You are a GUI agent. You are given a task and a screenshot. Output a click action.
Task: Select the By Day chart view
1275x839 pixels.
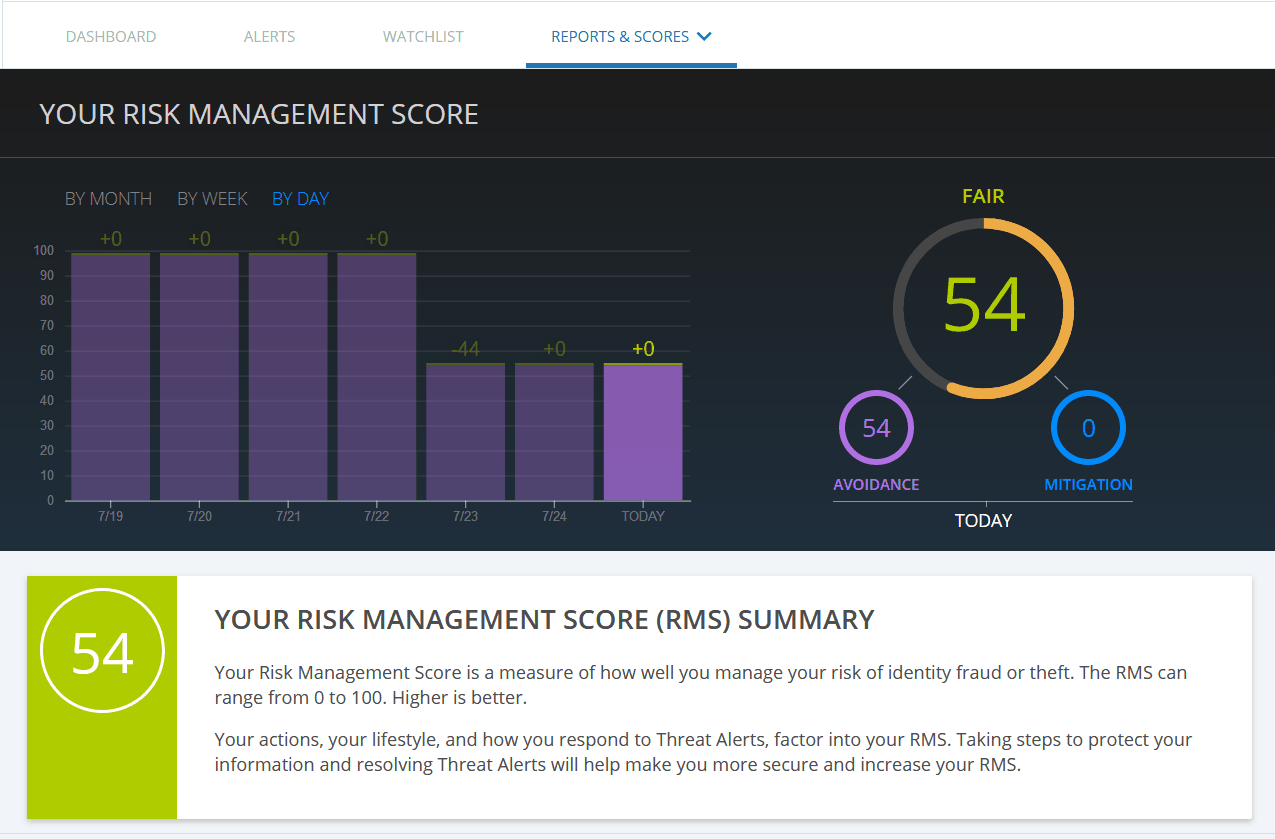point(300,199)
